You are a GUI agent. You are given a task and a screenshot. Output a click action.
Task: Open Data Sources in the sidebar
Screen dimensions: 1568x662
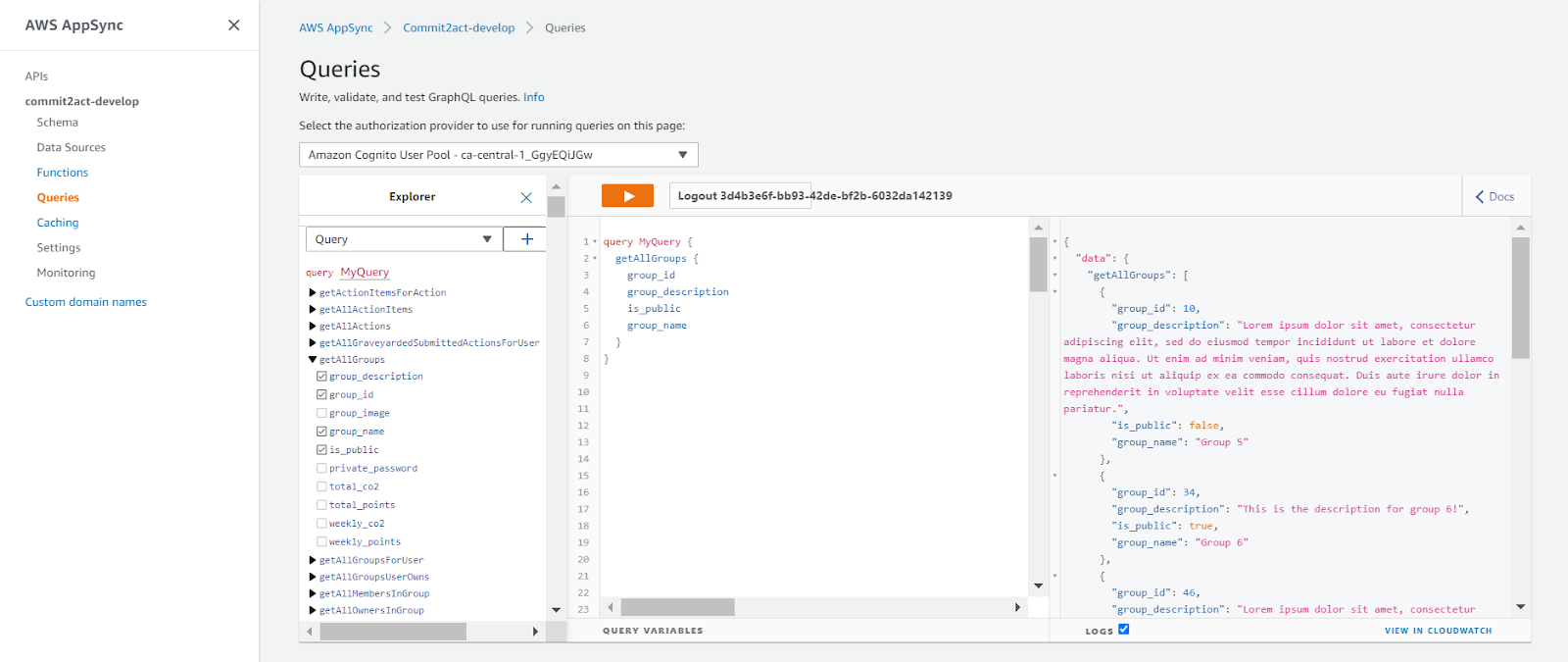point(71,147)
